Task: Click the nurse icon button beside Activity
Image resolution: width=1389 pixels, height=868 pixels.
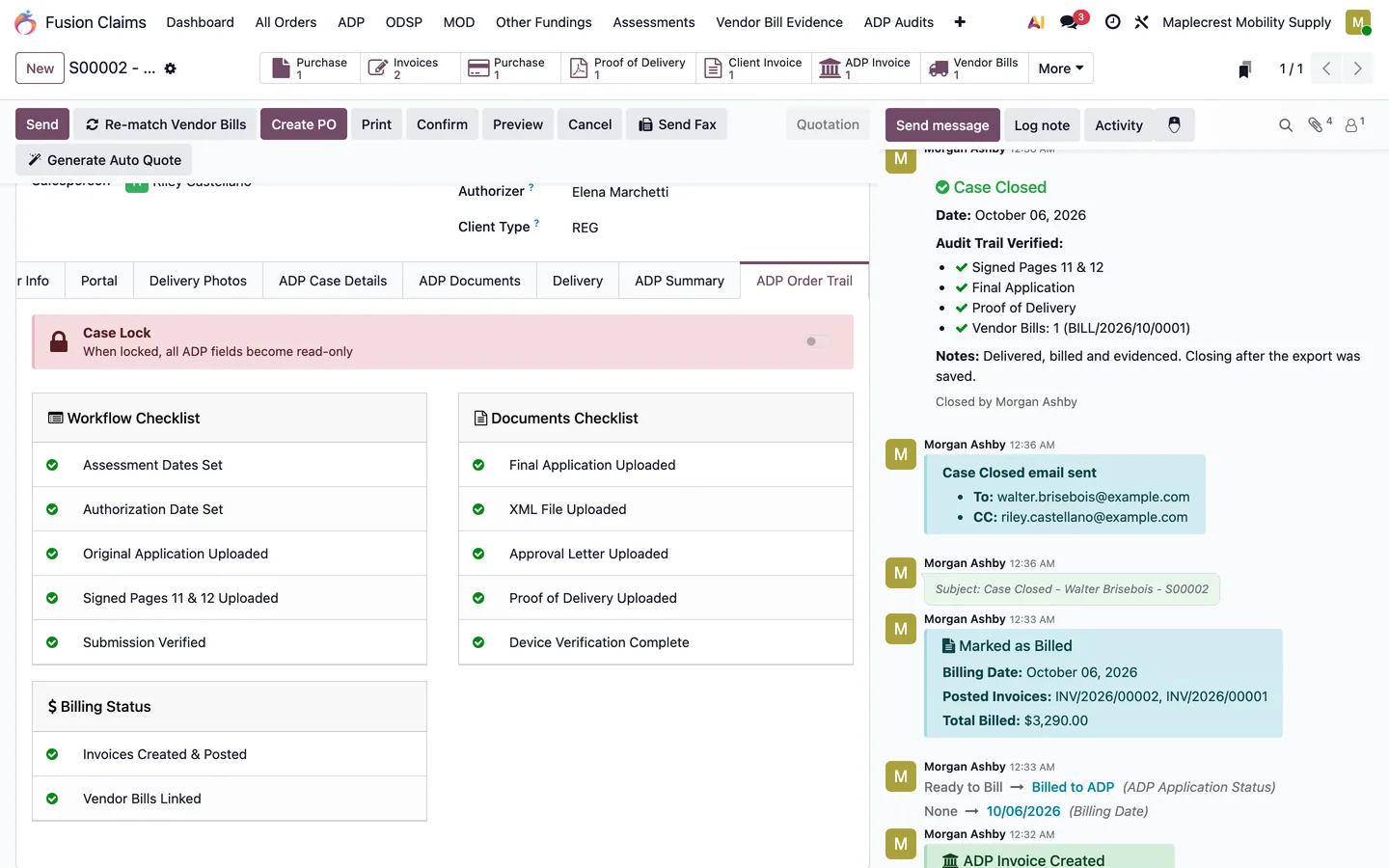Action: (x=1174, y=125)
